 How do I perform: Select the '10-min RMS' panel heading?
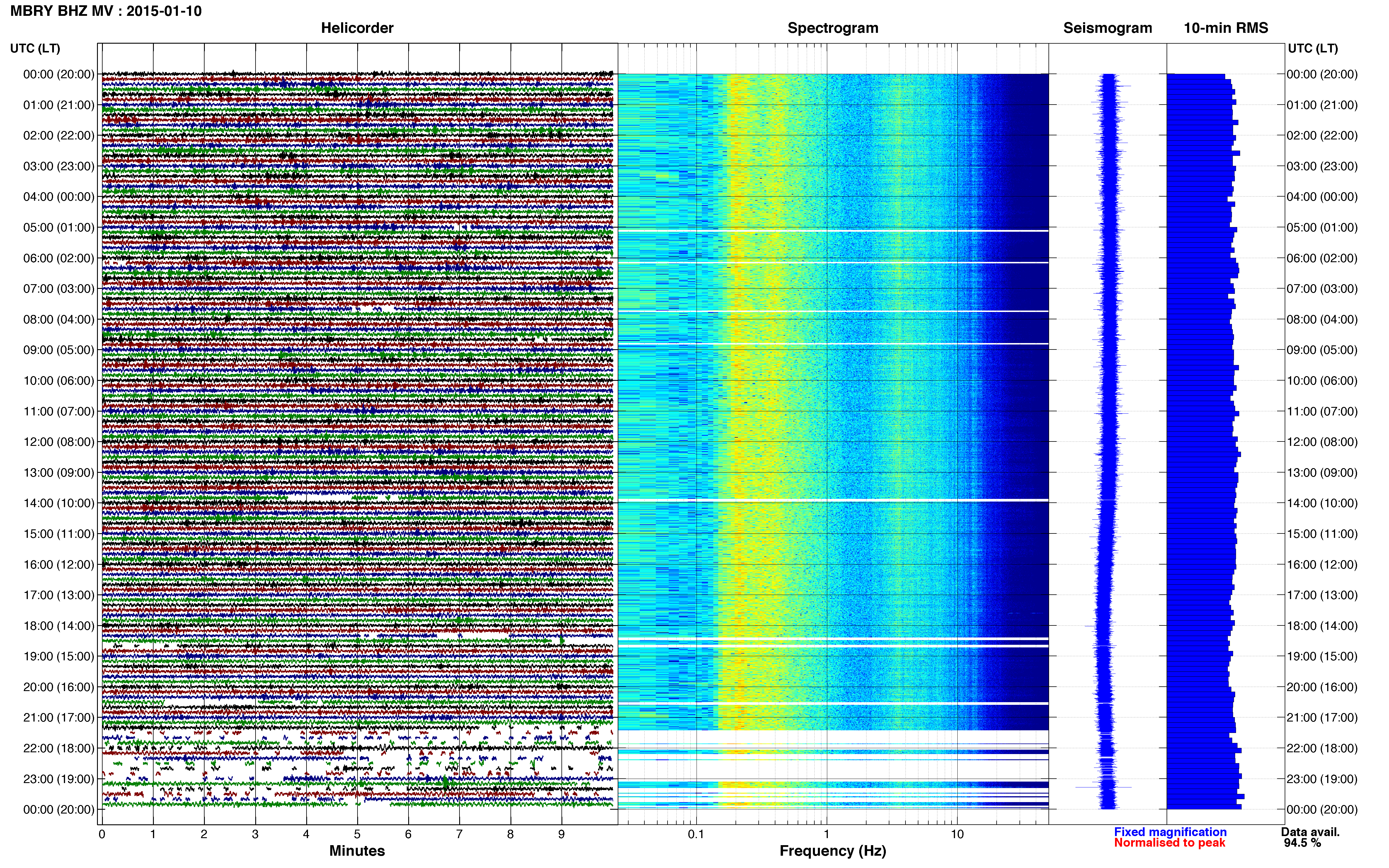click(1226, 28)
